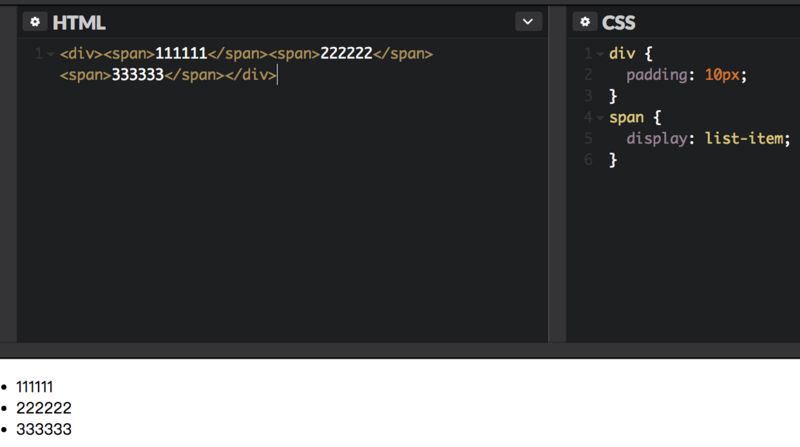Select the HTML panel title
The image size is (800, 447).
click(x=79, y=22)
